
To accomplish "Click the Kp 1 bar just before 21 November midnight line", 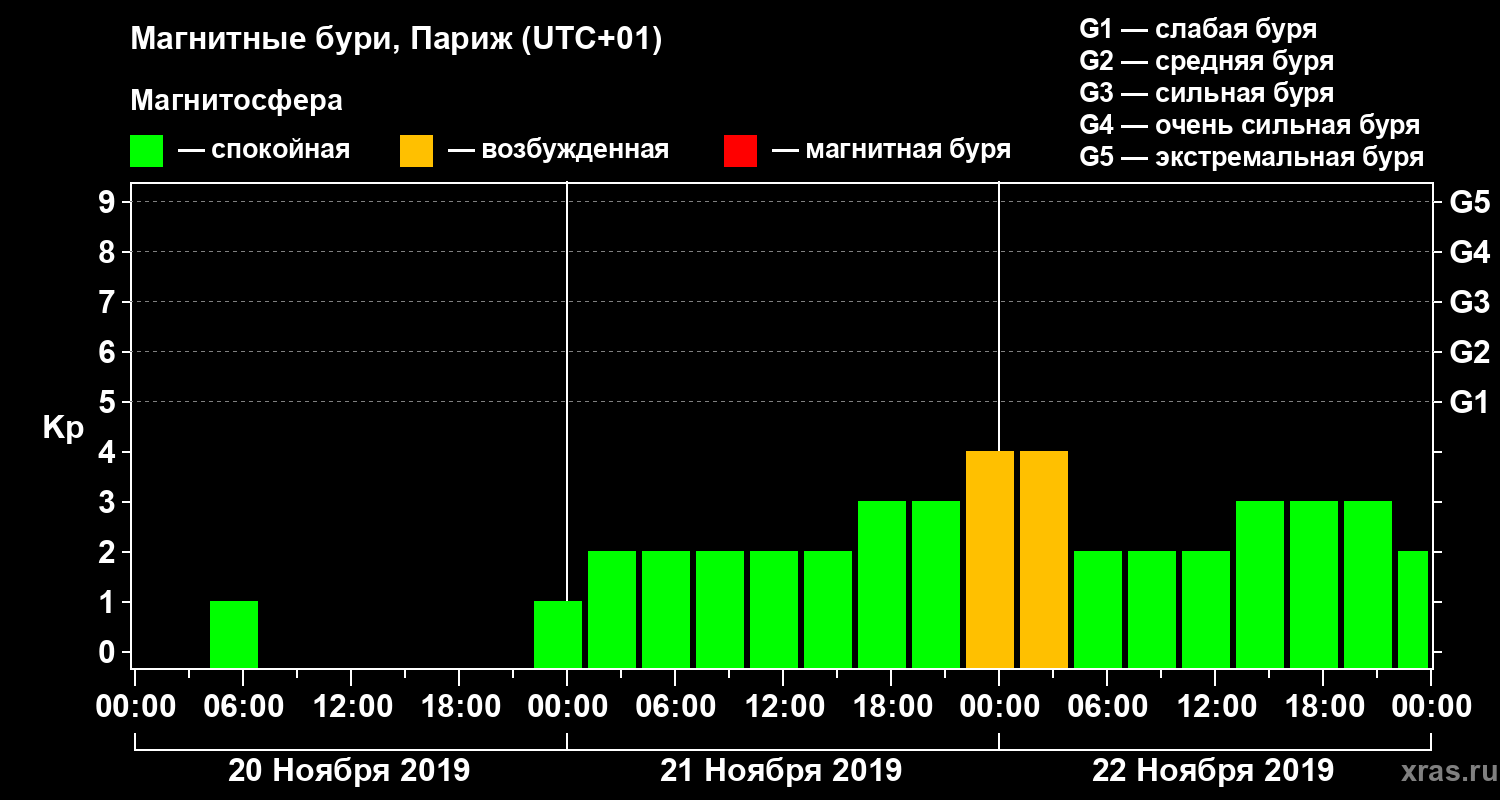I will (x=558, y=635).
